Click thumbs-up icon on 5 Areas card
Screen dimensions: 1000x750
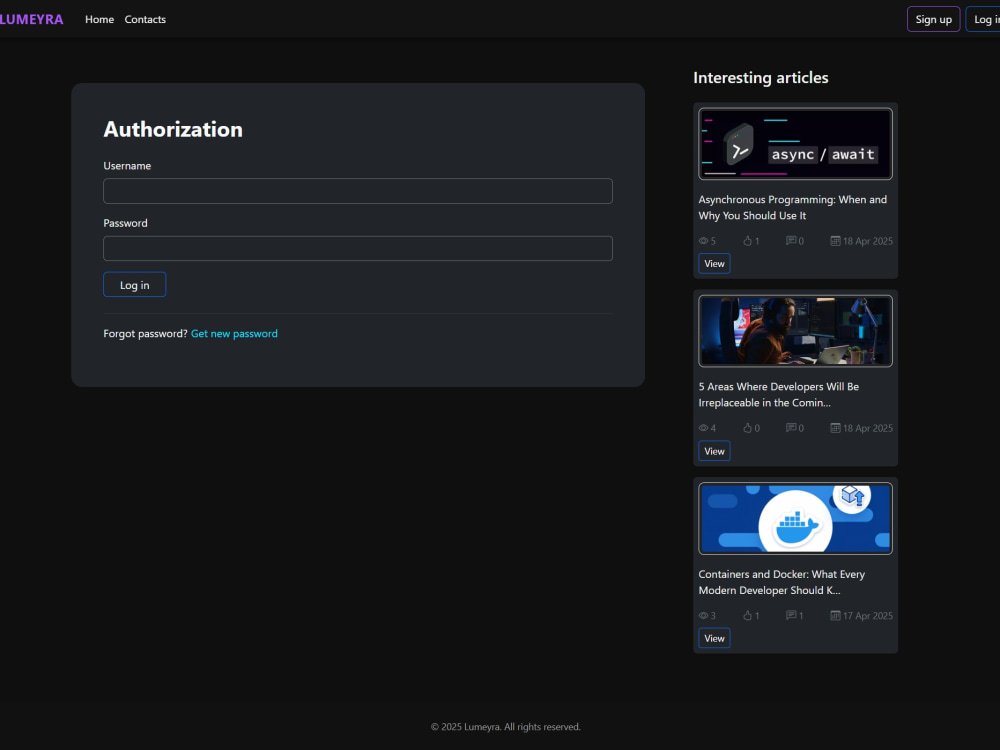pos(747,428)
